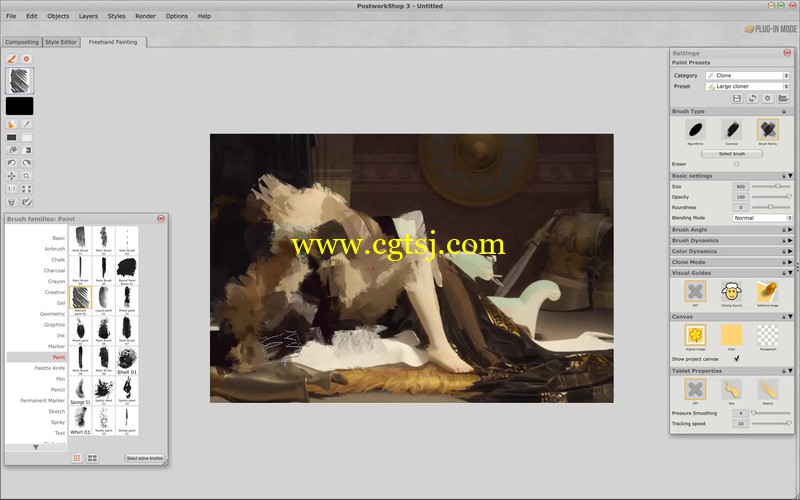The width and height of the screenshot is (800, 500).
Task: Click the fit-to-screen arrows icon
Action: point(27,189)
